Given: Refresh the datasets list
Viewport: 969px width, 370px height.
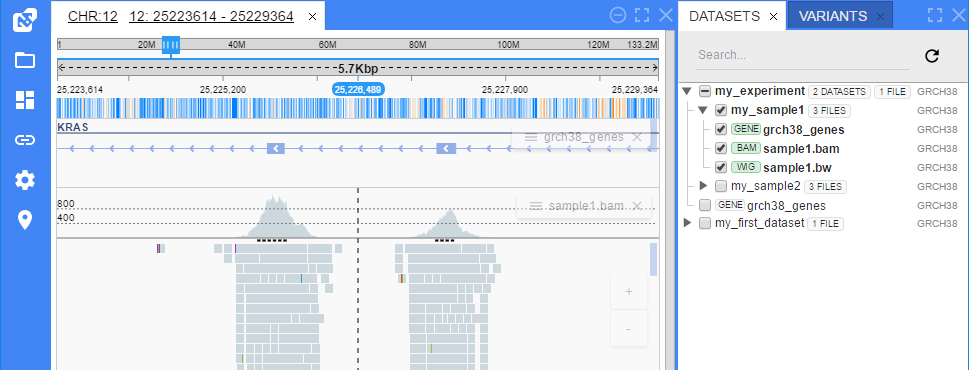Looking at the screenshot, I should 932,56.
